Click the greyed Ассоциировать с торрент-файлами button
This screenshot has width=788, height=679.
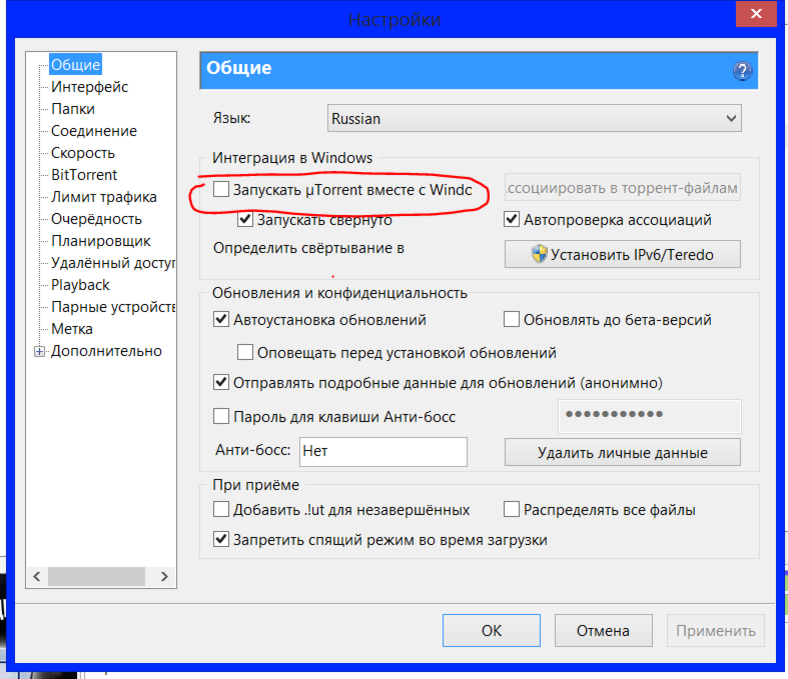(x=622, y=188)
